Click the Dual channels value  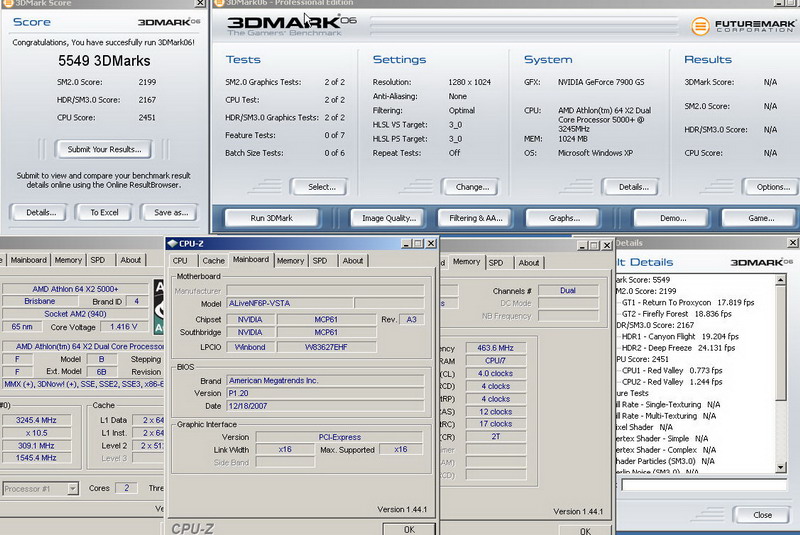click(x=568, y=291)
